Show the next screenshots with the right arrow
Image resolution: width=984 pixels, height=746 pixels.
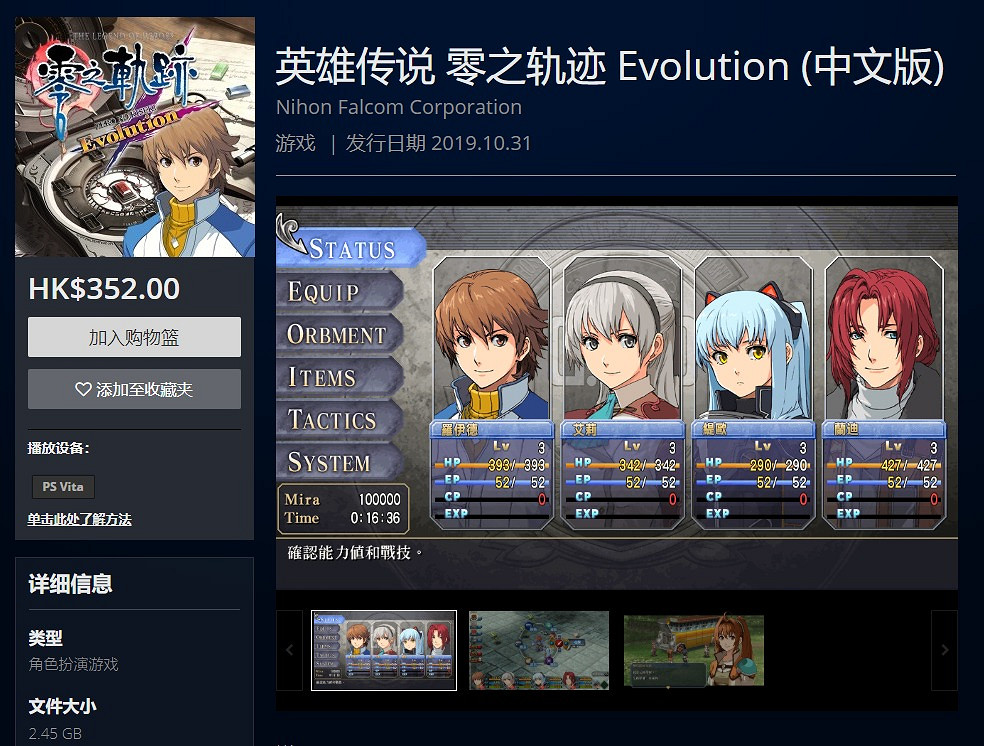(x=944, y=650)
